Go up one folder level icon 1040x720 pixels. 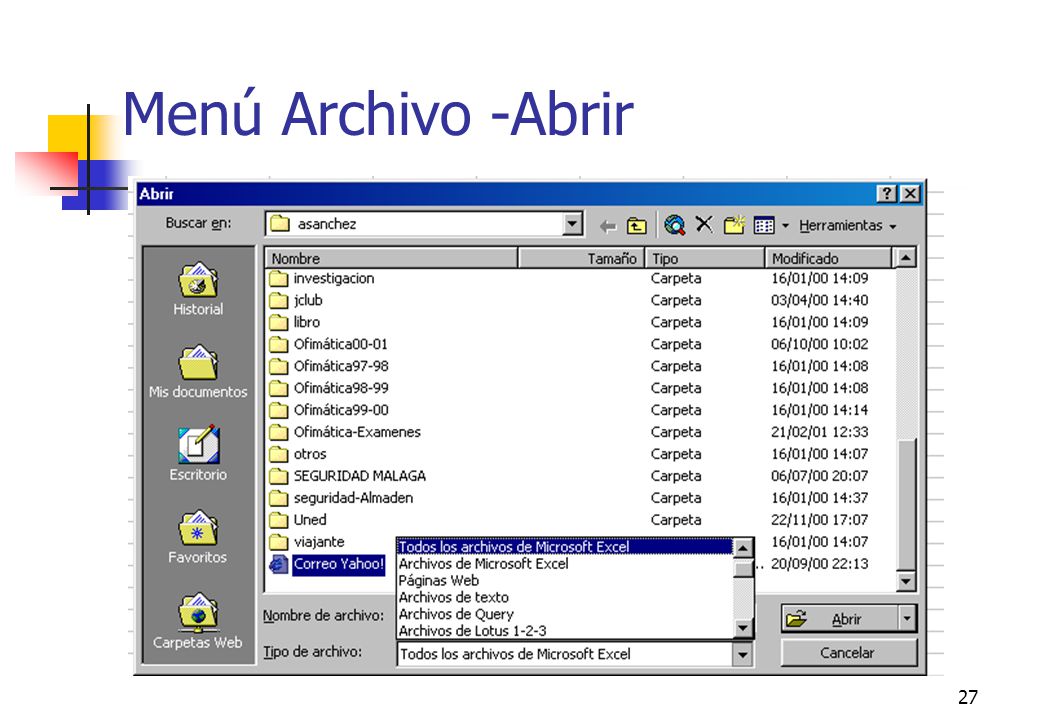coord(637,225)
